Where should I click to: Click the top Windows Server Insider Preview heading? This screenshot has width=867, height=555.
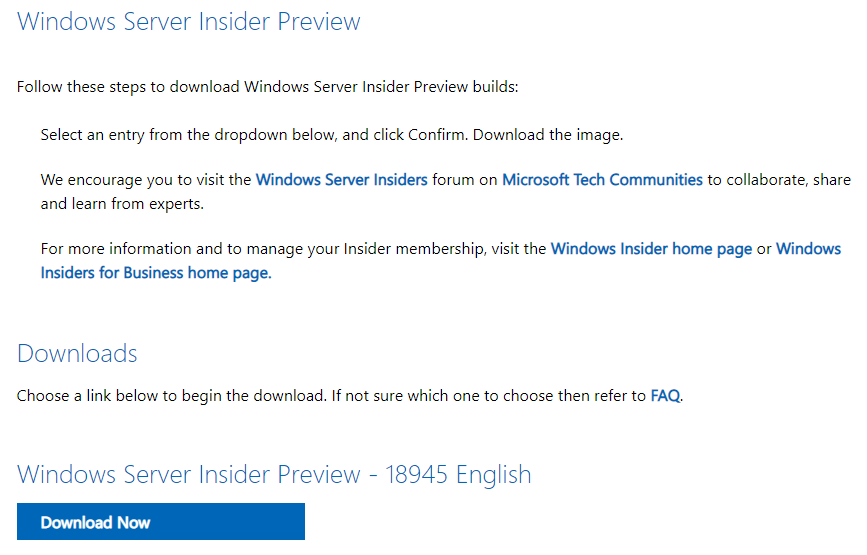point(189,22)
